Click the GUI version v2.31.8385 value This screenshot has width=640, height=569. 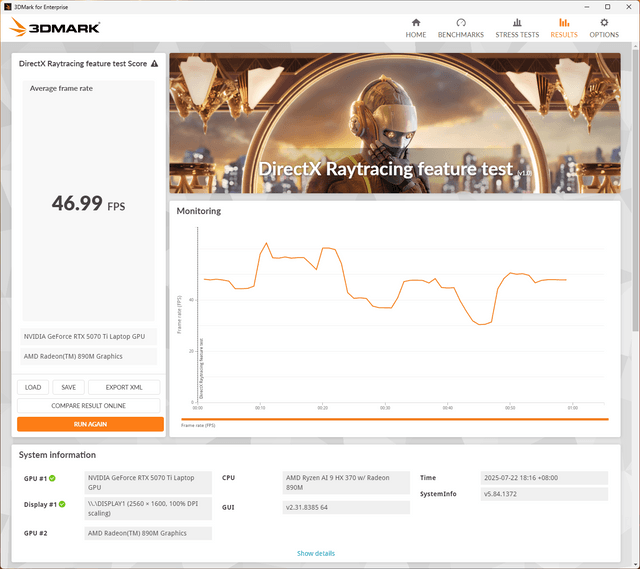click(346, 507)
